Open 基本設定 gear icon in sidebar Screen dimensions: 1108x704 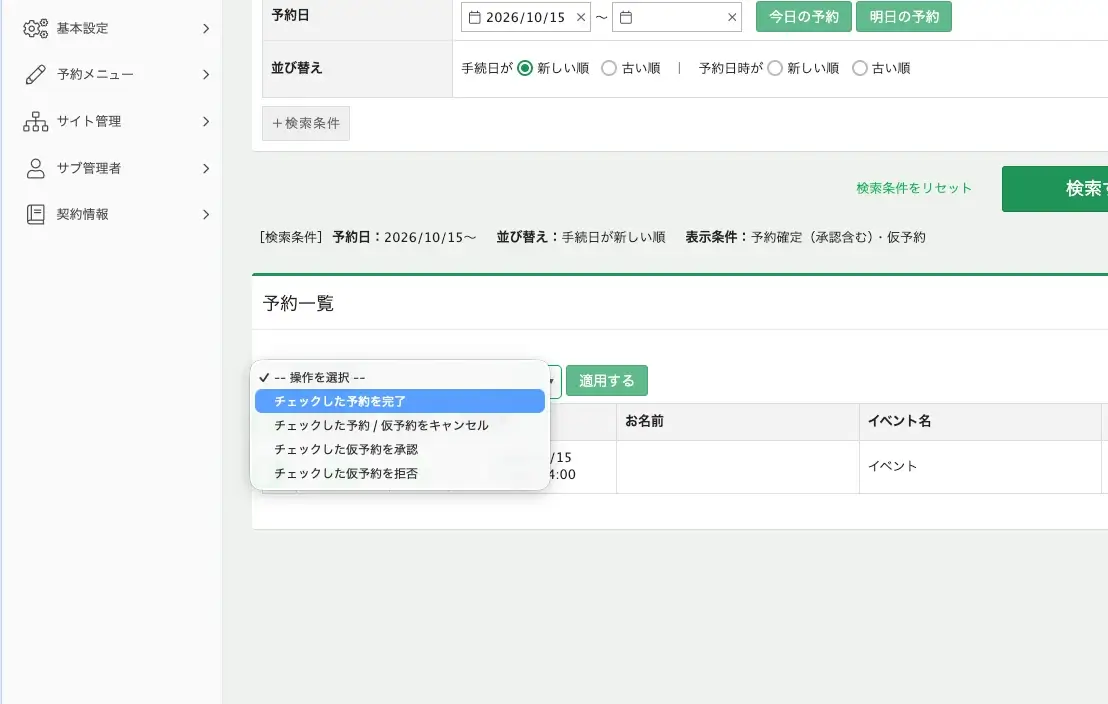(x=35, y=28)
